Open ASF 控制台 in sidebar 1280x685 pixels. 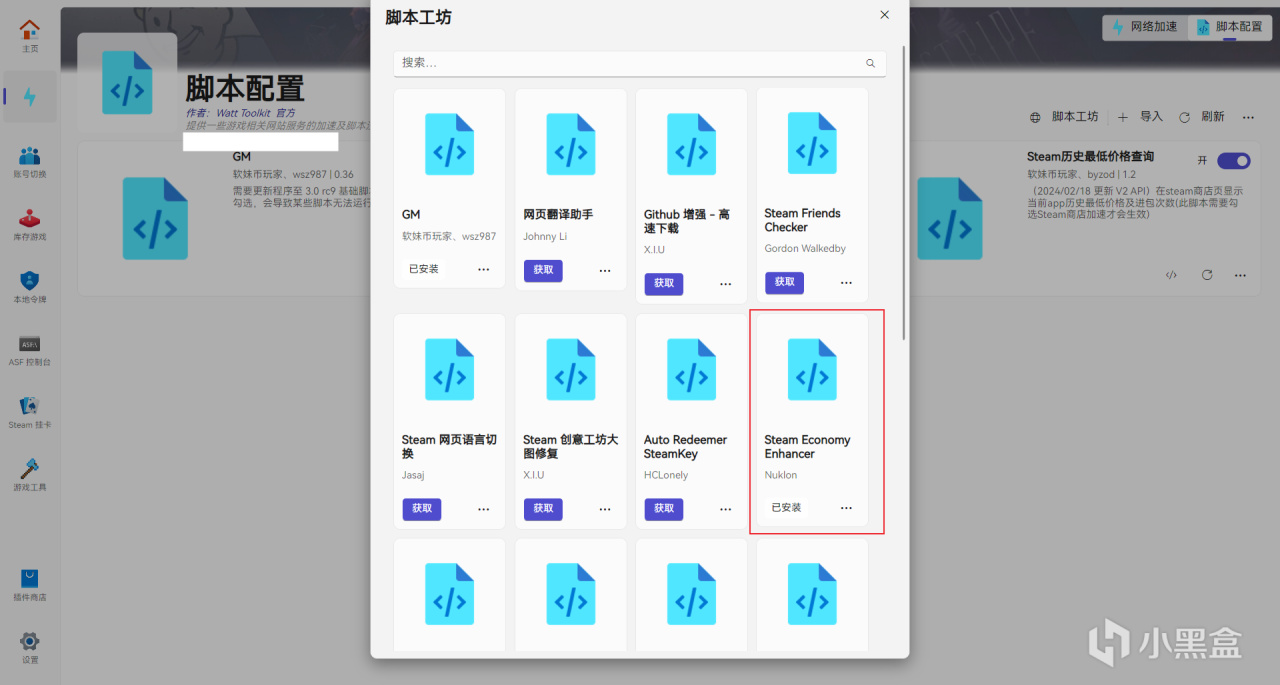click(x=30, y=350)
